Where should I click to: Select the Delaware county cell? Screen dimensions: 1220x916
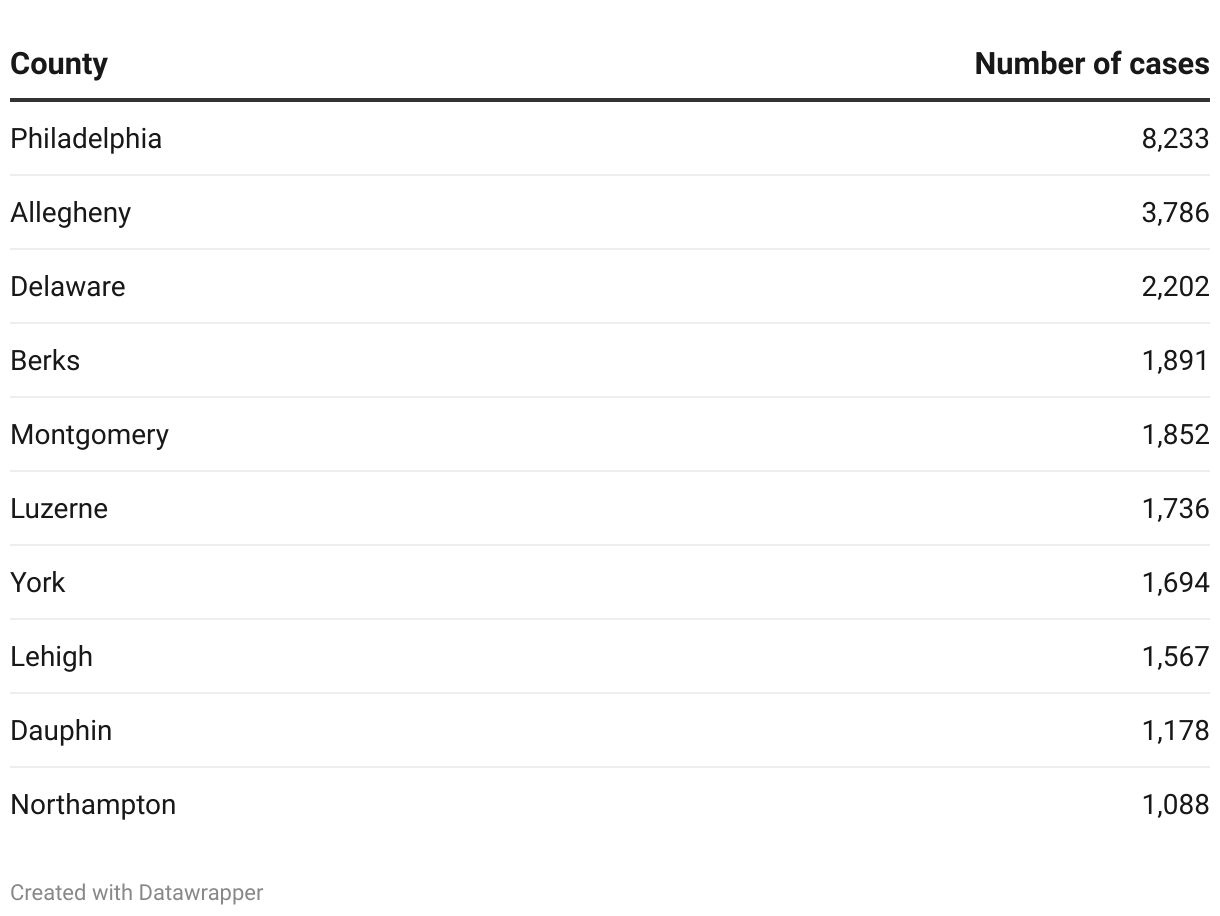coord(68,286)
